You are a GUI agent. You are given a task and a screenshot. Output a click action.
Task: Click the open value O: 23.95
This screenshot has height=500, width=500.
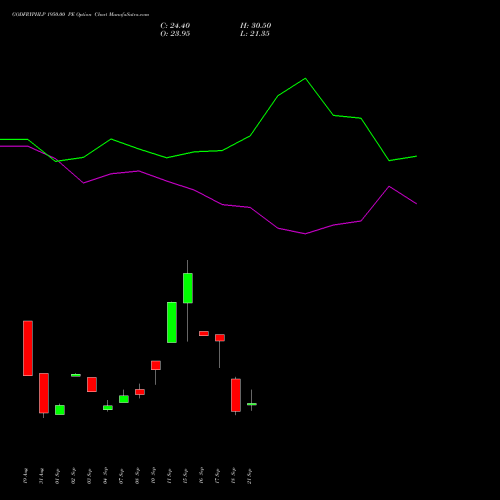(175, 34)
